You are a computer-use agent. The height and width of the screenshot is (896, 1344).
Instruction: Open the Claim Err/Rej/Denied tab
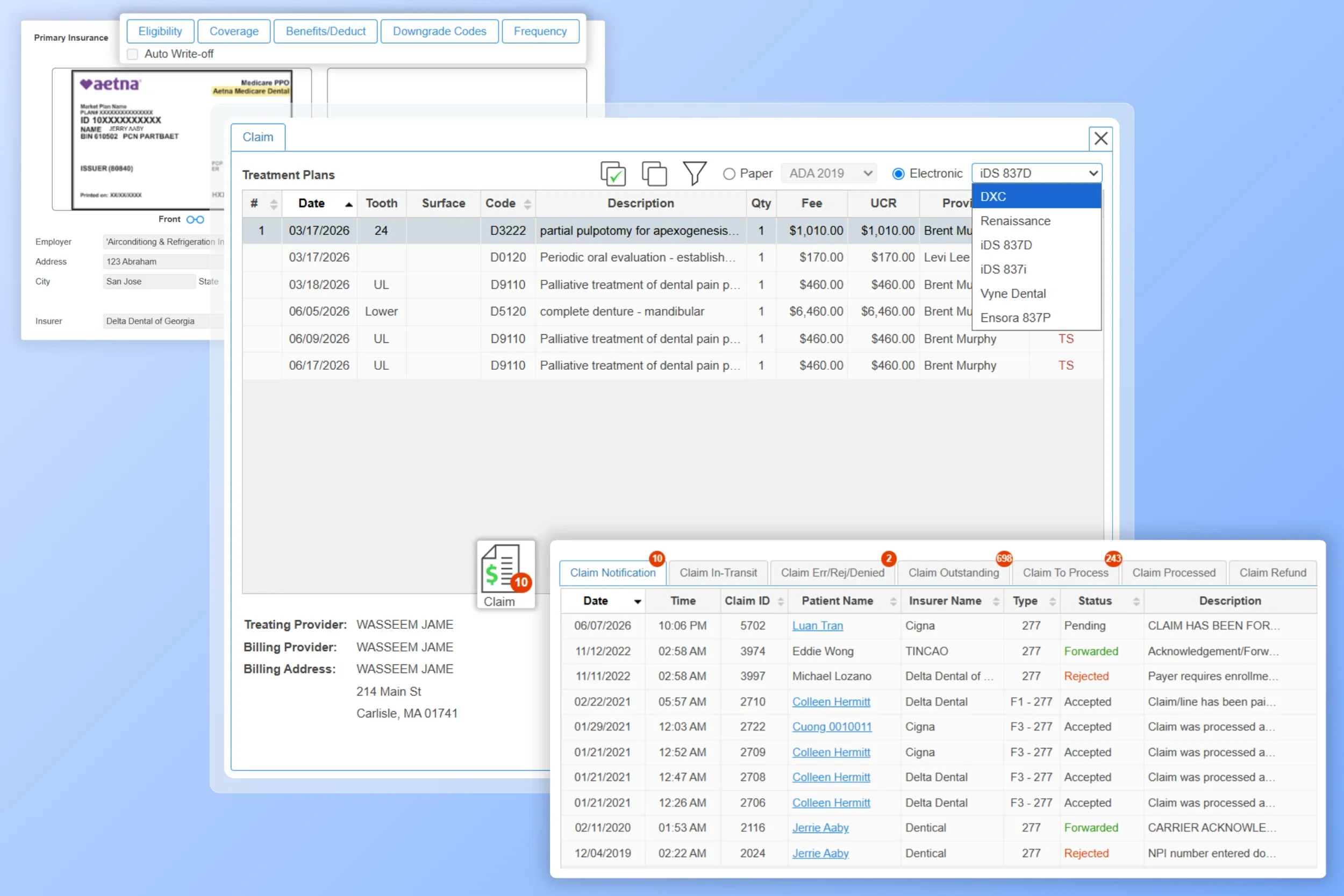[x=833, y=572]
